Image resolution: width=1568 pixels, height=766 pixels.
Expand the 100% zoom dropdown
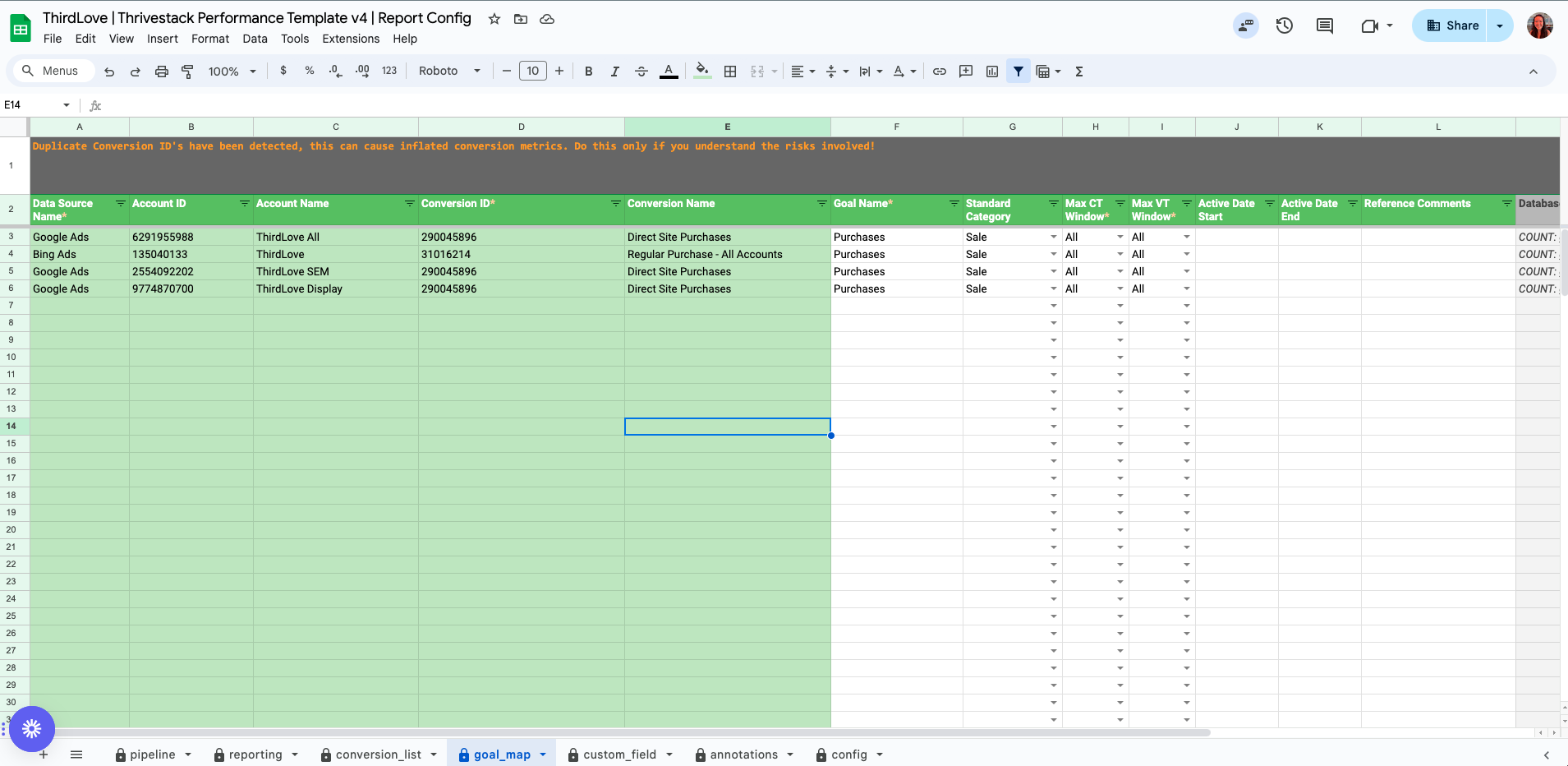click(x=232, y=72)
